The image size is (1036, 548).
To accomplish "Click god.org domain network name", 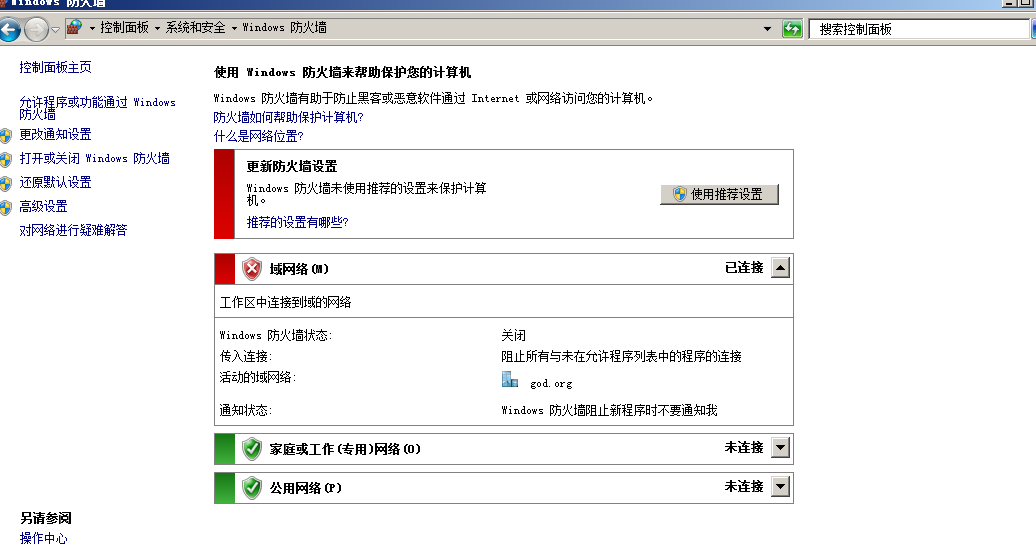I will 551,383.
